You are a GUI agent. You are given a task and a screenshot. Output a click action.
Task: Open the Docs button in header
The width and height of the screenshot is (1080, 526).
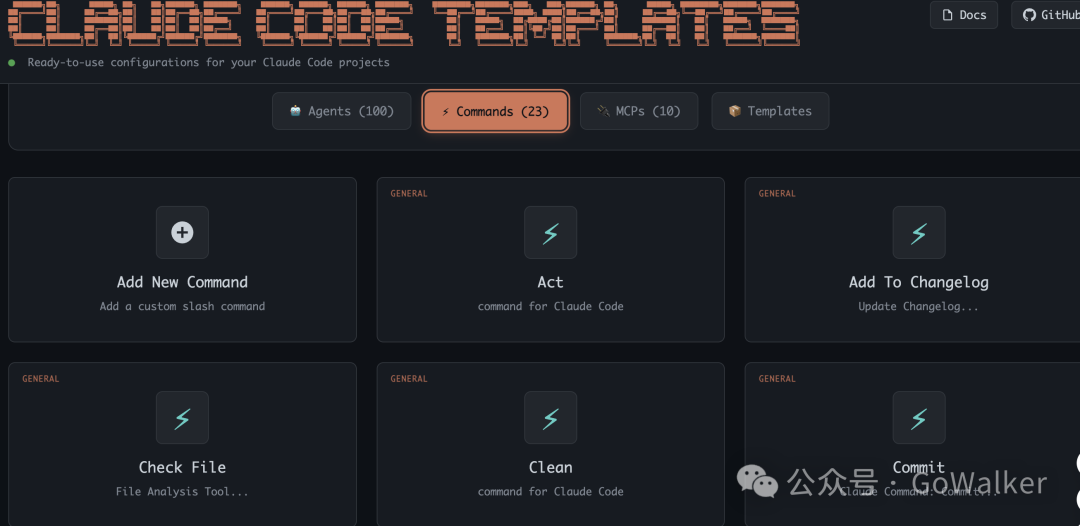coord(964,15)
